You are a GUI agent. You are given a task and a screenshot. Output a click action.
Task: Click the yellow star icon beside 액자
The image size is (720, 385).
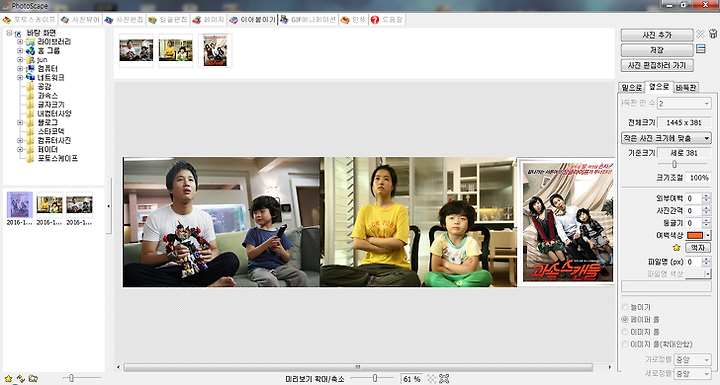[x=676, y=248]
